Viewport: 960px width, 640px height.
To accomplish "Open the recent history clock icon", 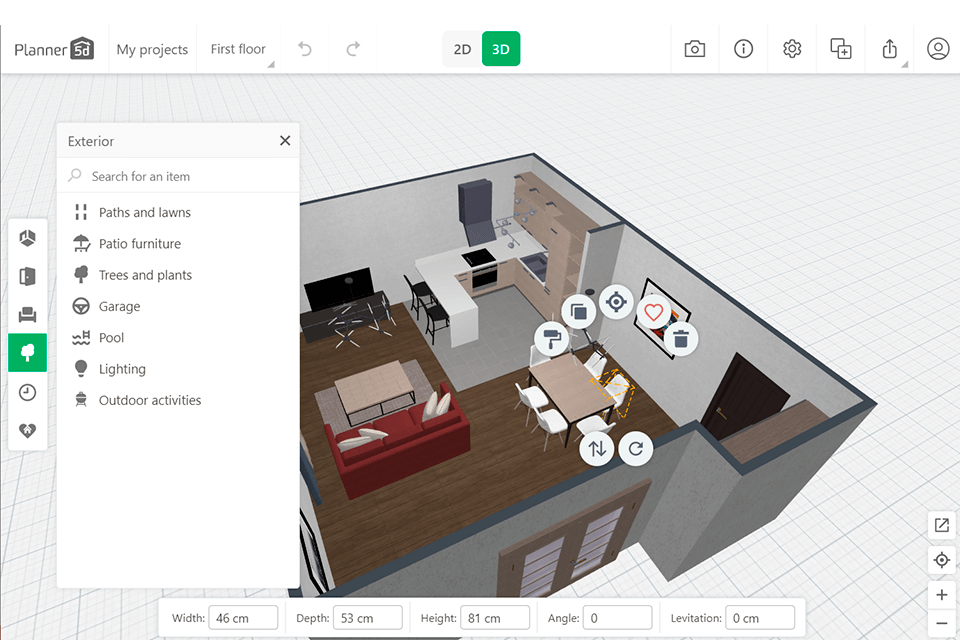I will point(28,393).
